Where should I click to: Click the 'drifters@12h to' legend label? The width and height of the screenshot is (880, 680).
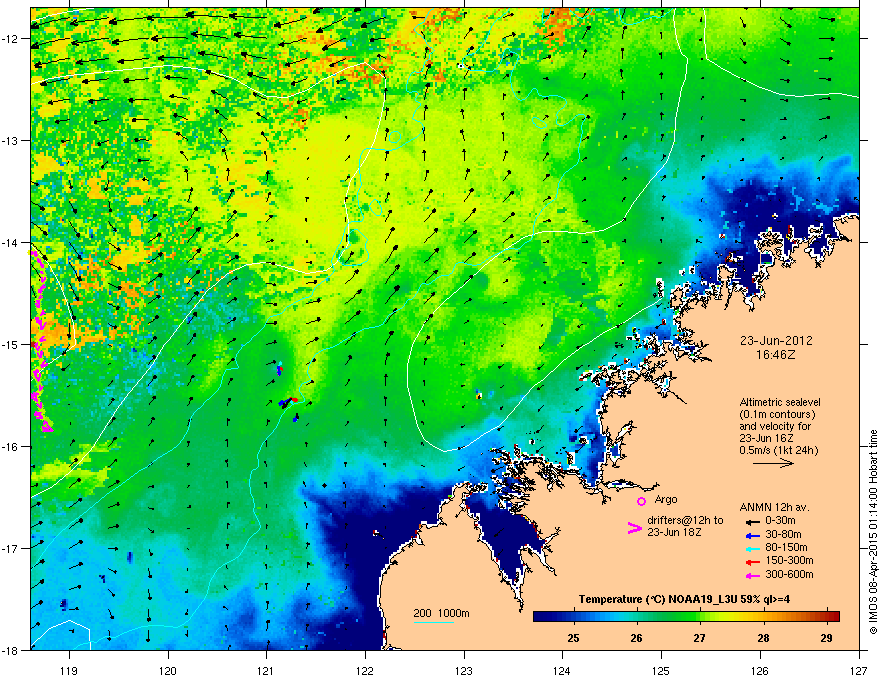(685, 521)
